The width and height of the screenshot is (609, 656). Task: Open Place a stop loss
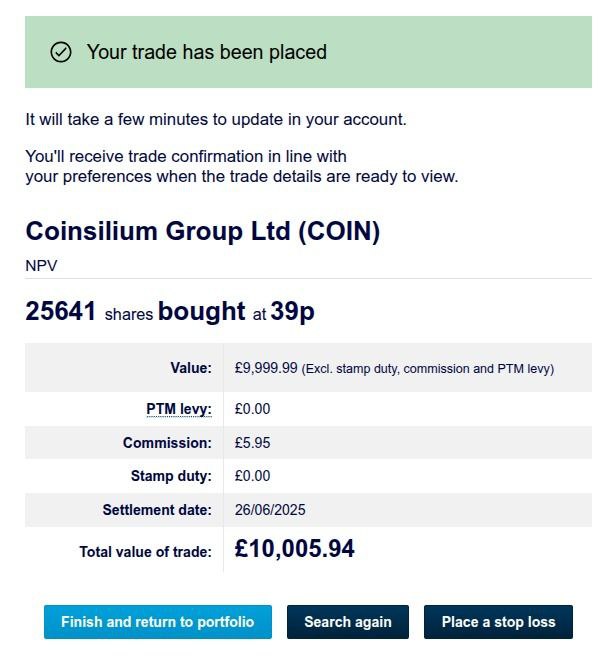point(498,622)
